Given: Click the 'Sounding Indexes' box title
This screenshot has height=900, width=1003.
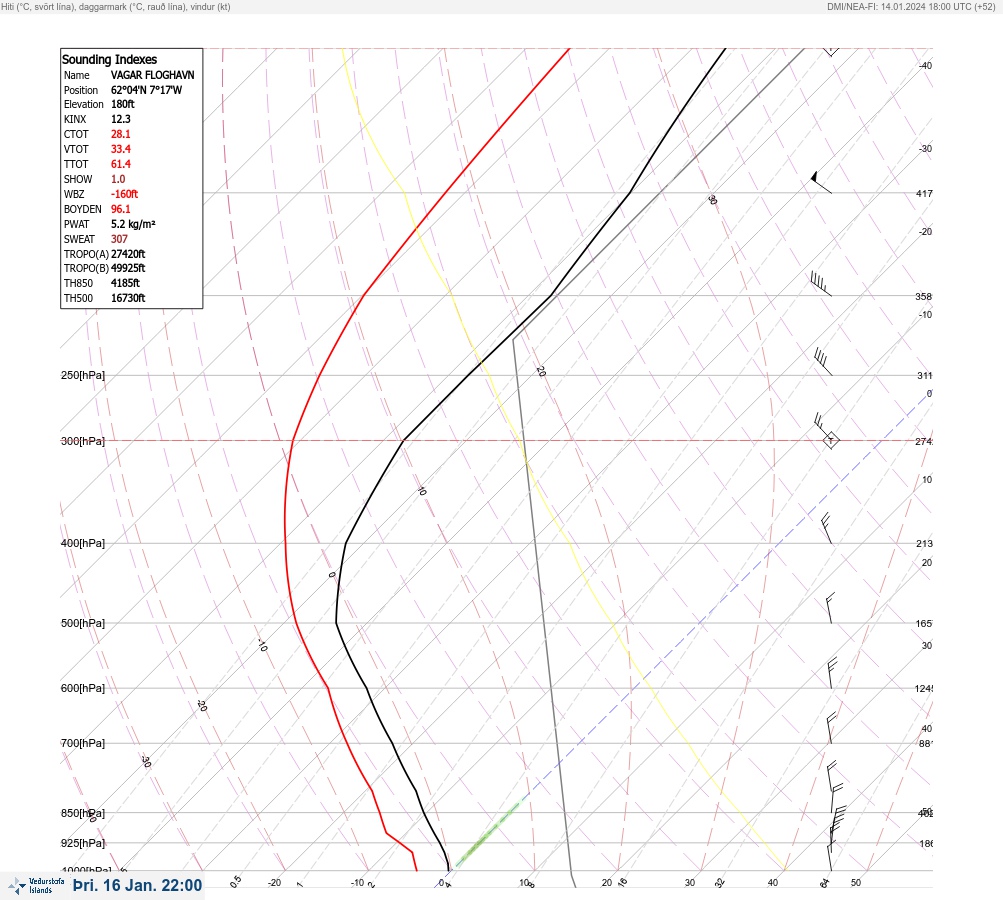Looking at the screenshot, I should 109,59.
